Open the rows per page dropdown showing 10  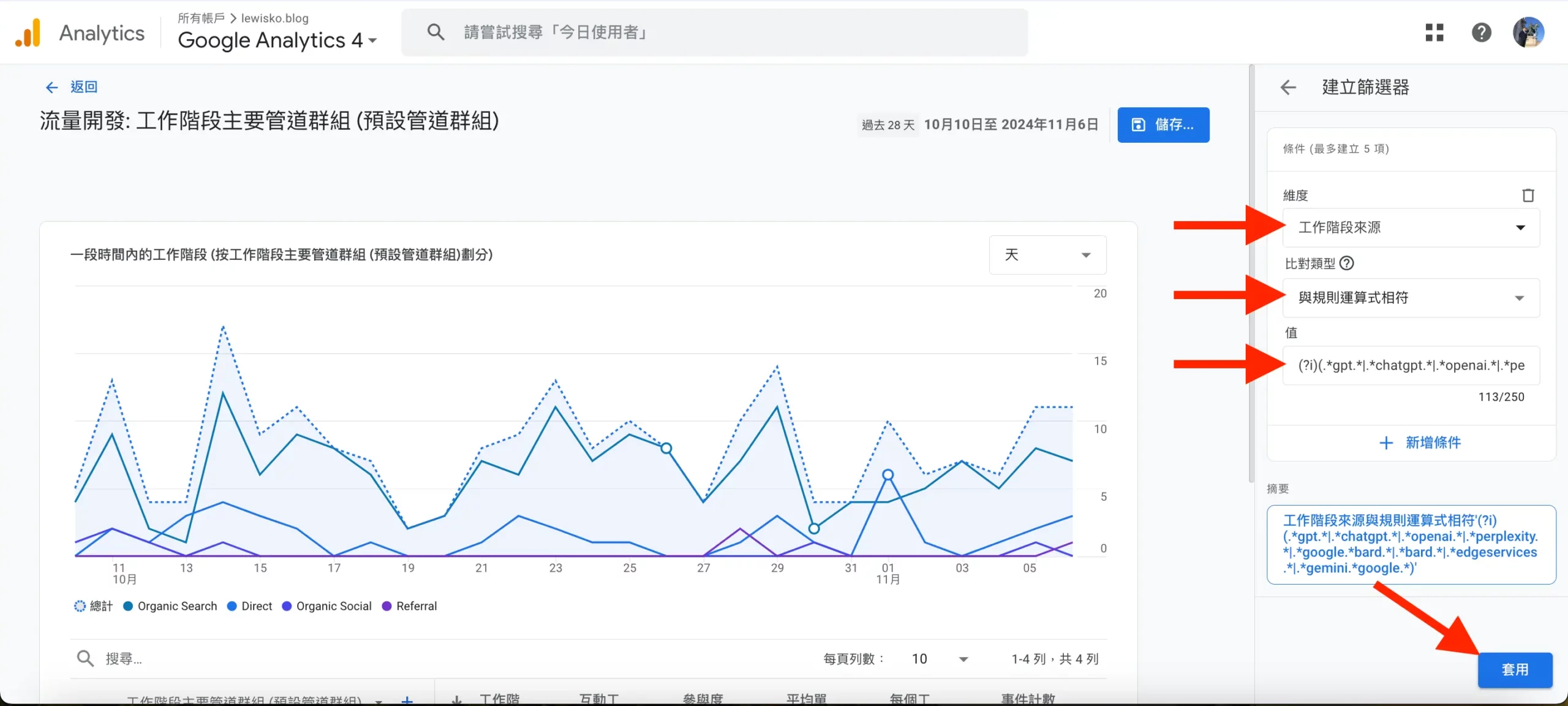point(939,659)
